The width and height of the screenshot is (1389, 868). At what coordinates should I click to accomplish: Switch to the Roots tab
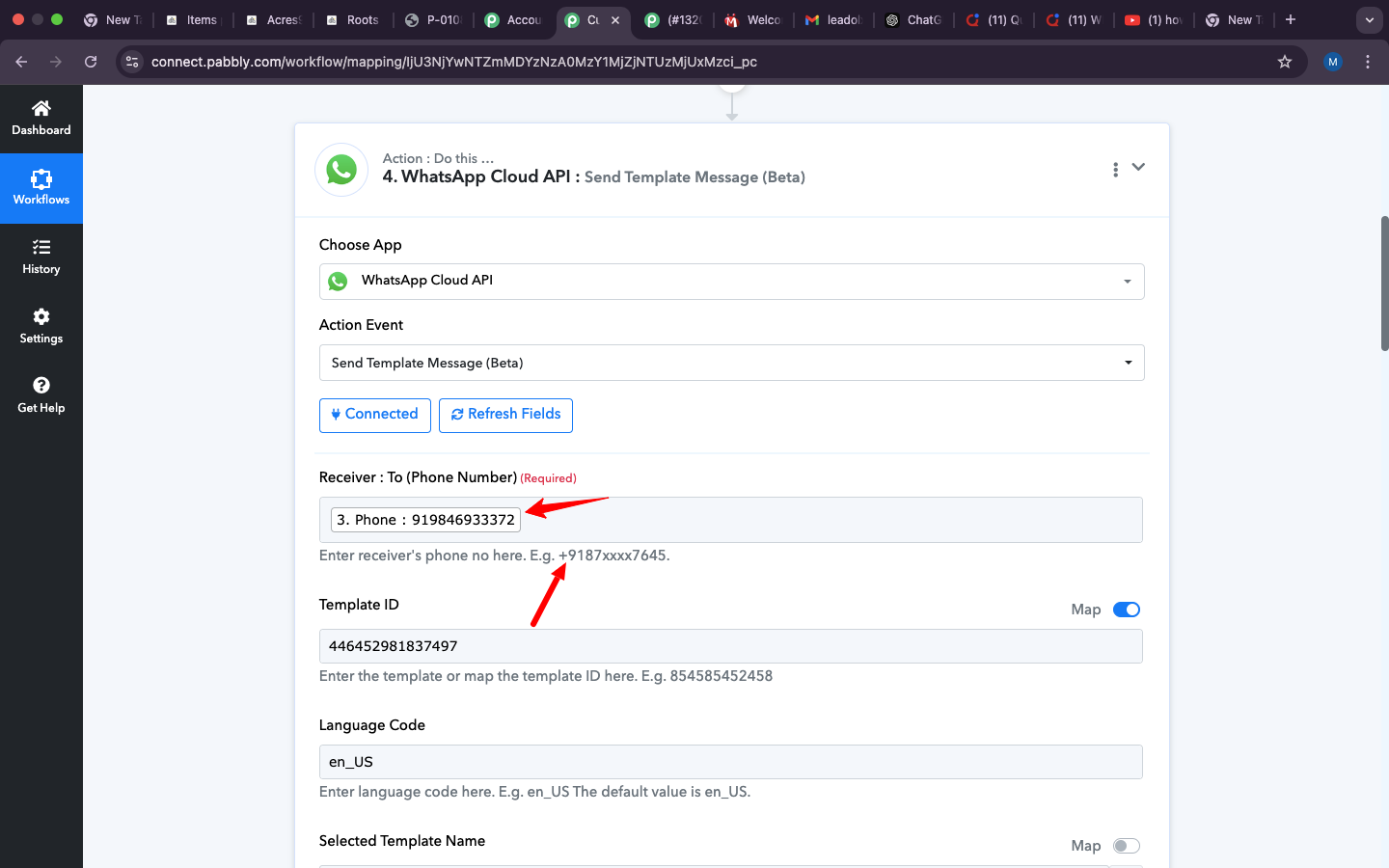353,19
